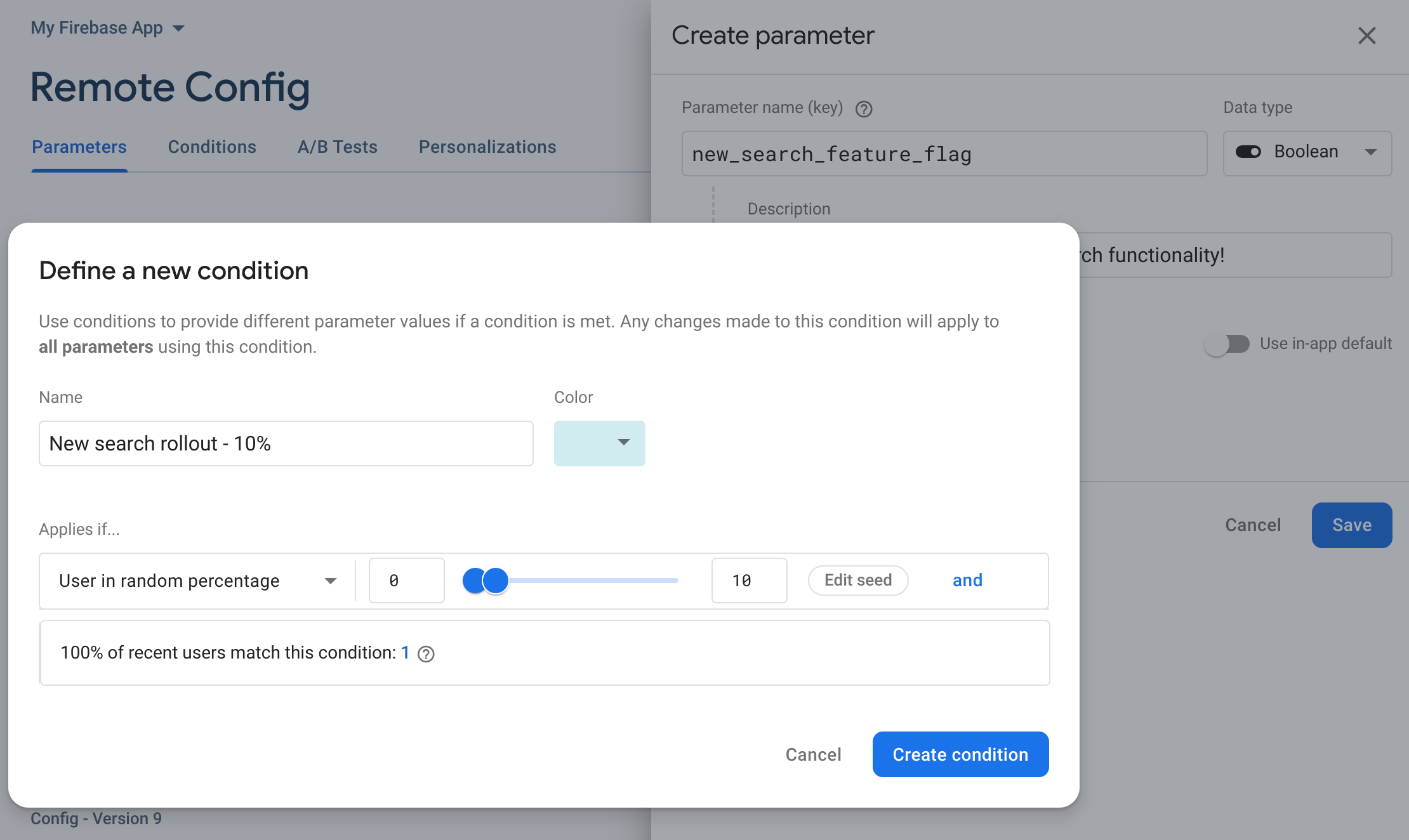Click the condition percentage value input field

[748, 579]
